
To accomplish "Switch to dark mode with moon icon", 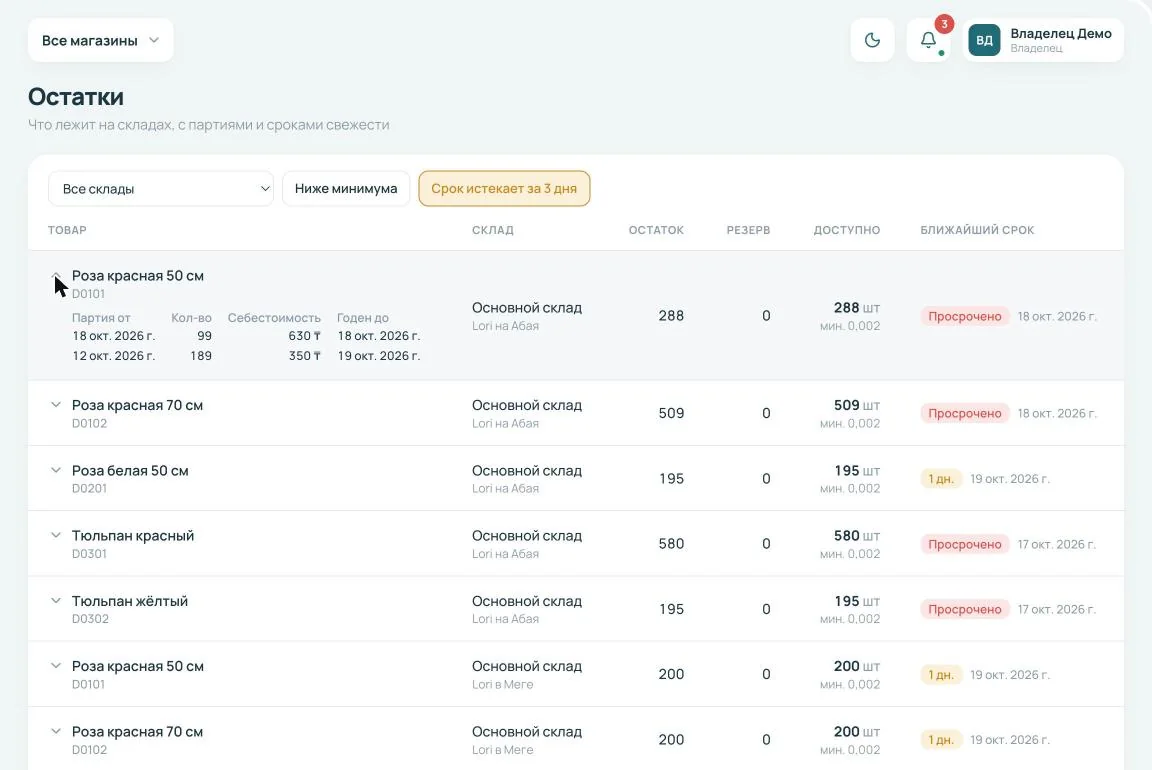I will click(872, 40).
